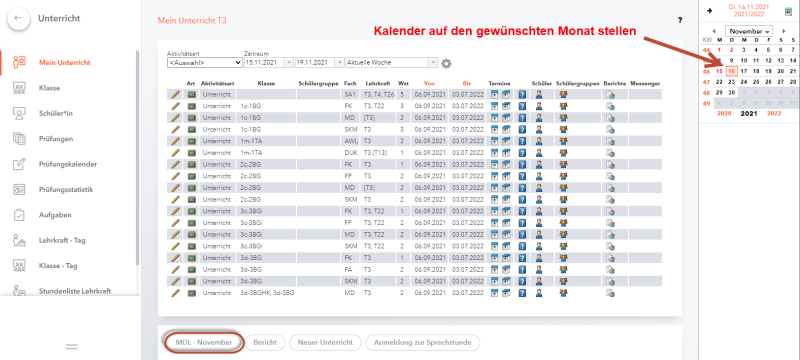Open the settings gear next to Zeitraum
The image size is (800, 360).
click(x=446, y=63)
